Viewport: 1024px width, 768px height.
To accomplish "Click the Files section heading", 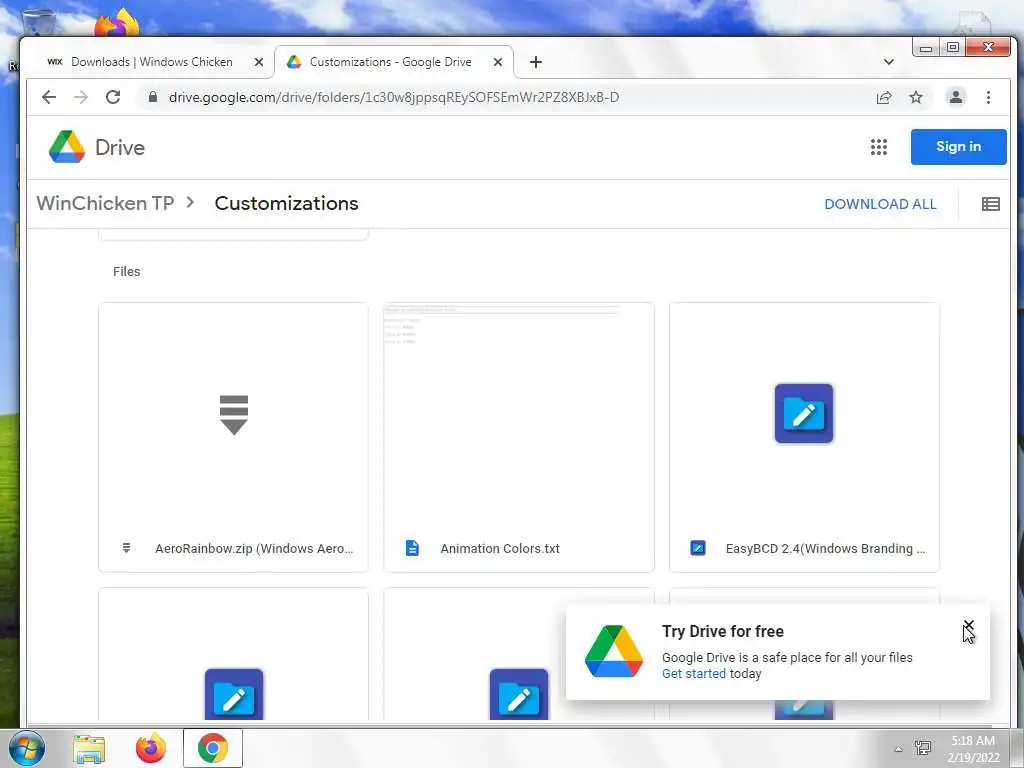I will tap(127, 271).
